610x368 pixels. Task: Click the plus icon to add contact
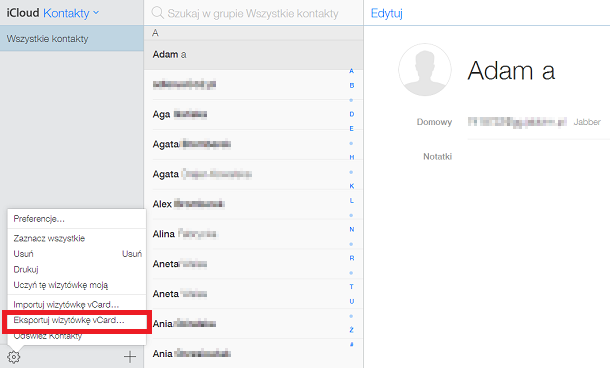pyautogui.click(x=130, y=356)
